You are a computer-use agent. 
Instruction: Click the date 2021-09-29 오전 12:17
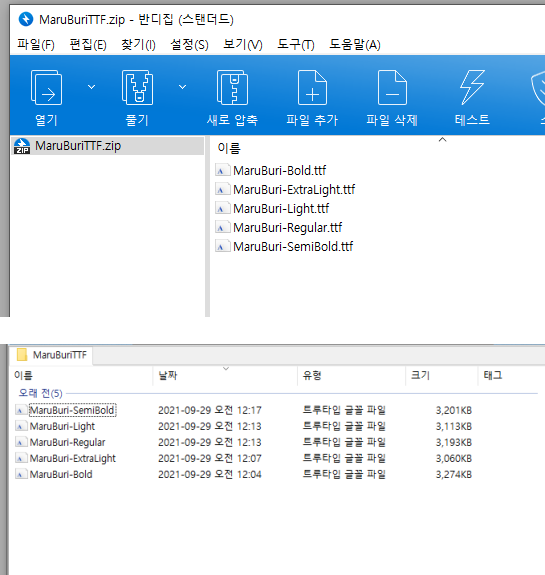tap(210, 410)
